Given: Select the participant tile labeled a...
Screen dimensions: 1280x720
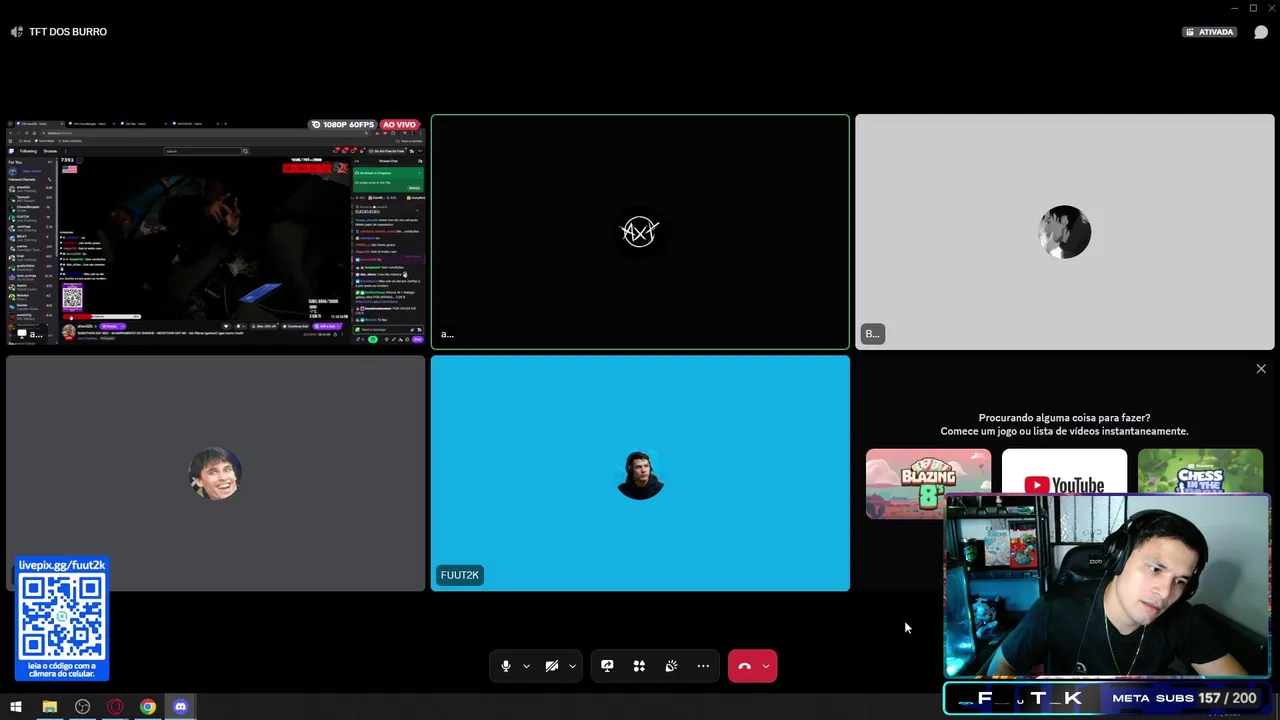Looking at the screenshot, I should [640, 232].
